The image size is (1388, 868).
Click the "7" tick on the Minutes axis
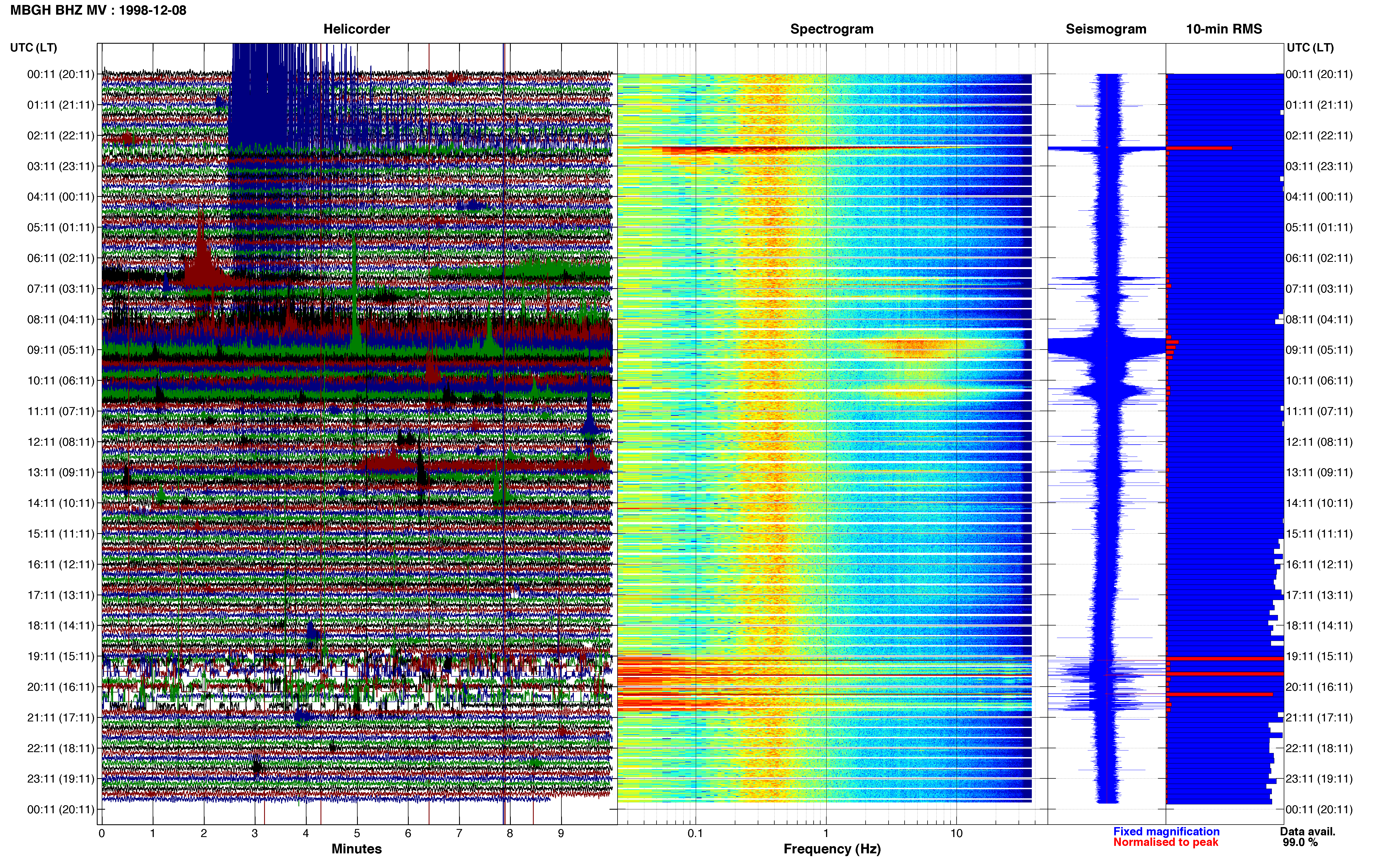click(459, 833)
